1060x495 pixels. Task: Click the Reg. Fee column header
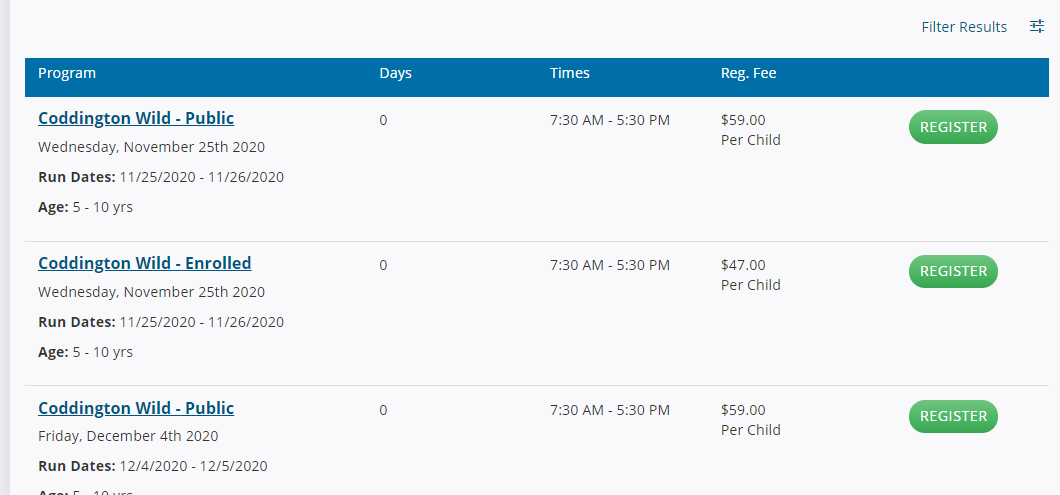click(748, 73)
